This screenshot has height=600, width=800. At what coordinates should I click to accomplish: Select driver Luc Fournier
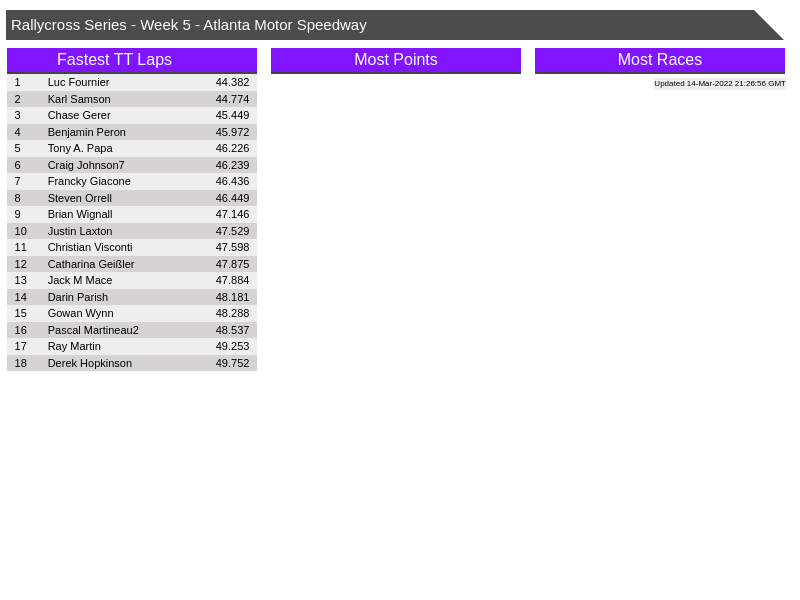[x=78, y=82]
